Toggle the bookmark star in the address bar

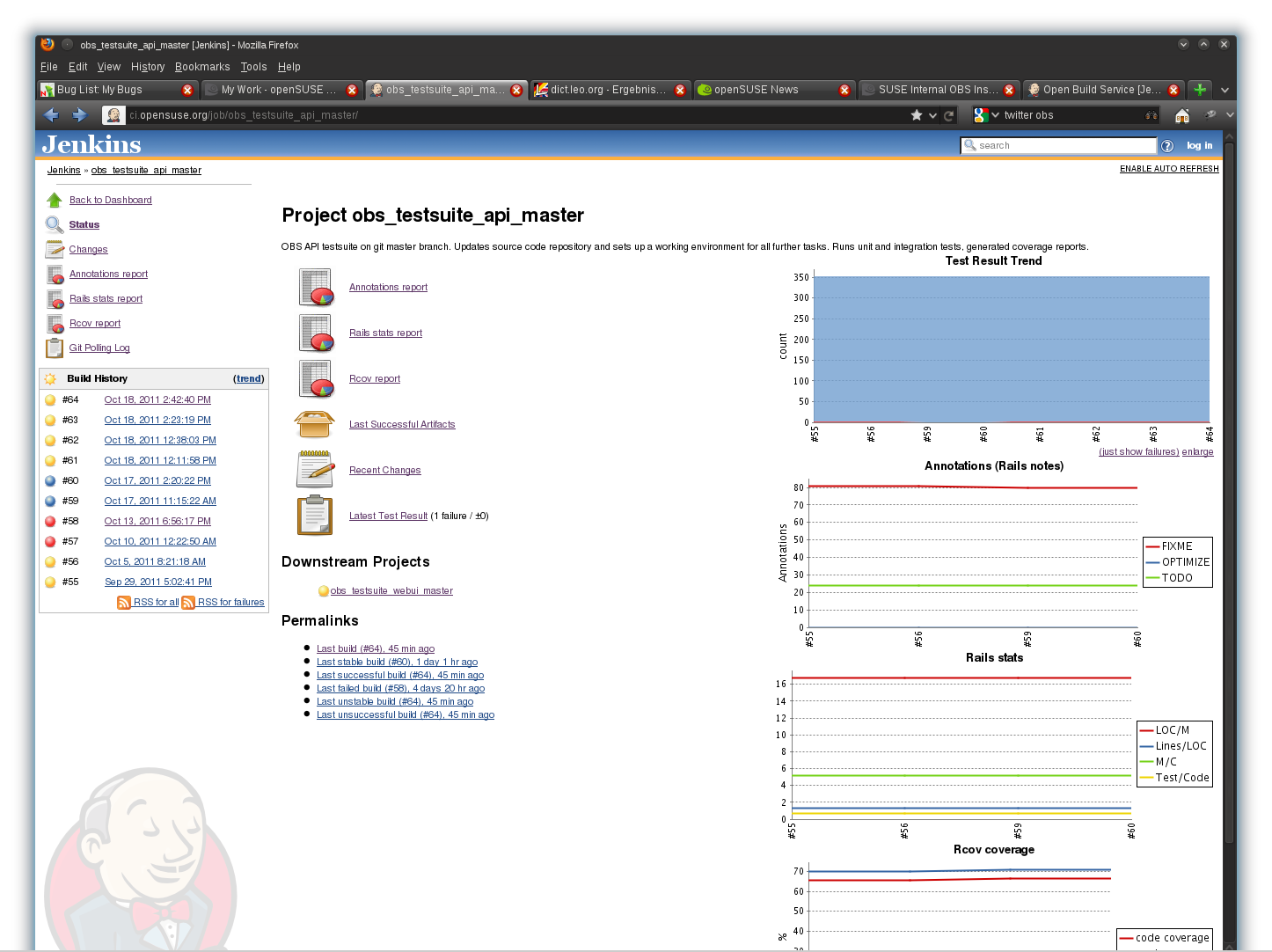click(x=916, y=114)
